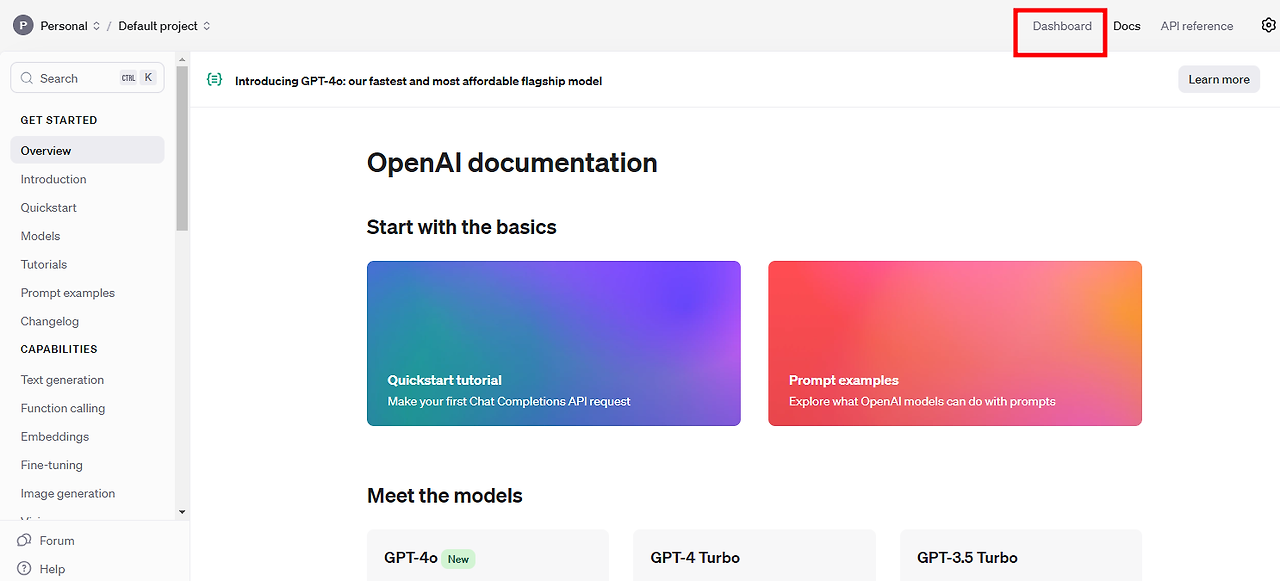Click the sidebar vertical scrollbar
1280x581 pixels.
click(182, 150)
